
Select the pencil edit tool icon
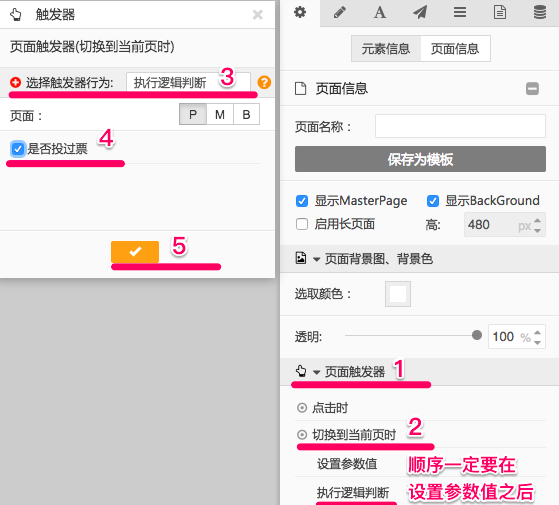[339, 12]
